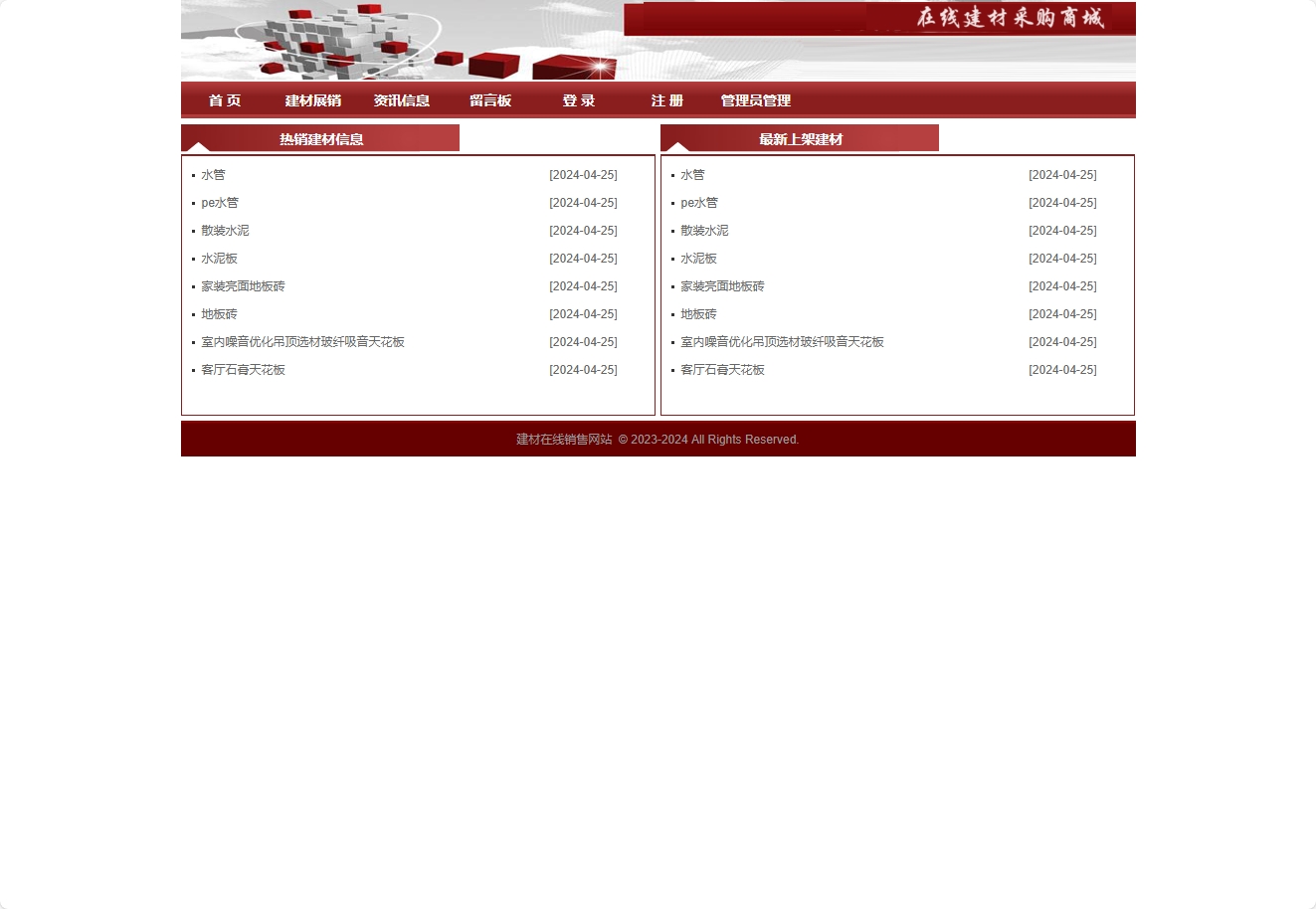The width and height of the screenshot is (1316, 909).
Task: Select 建材展销 from the navigation bar
Action: [x=312, y=100]
